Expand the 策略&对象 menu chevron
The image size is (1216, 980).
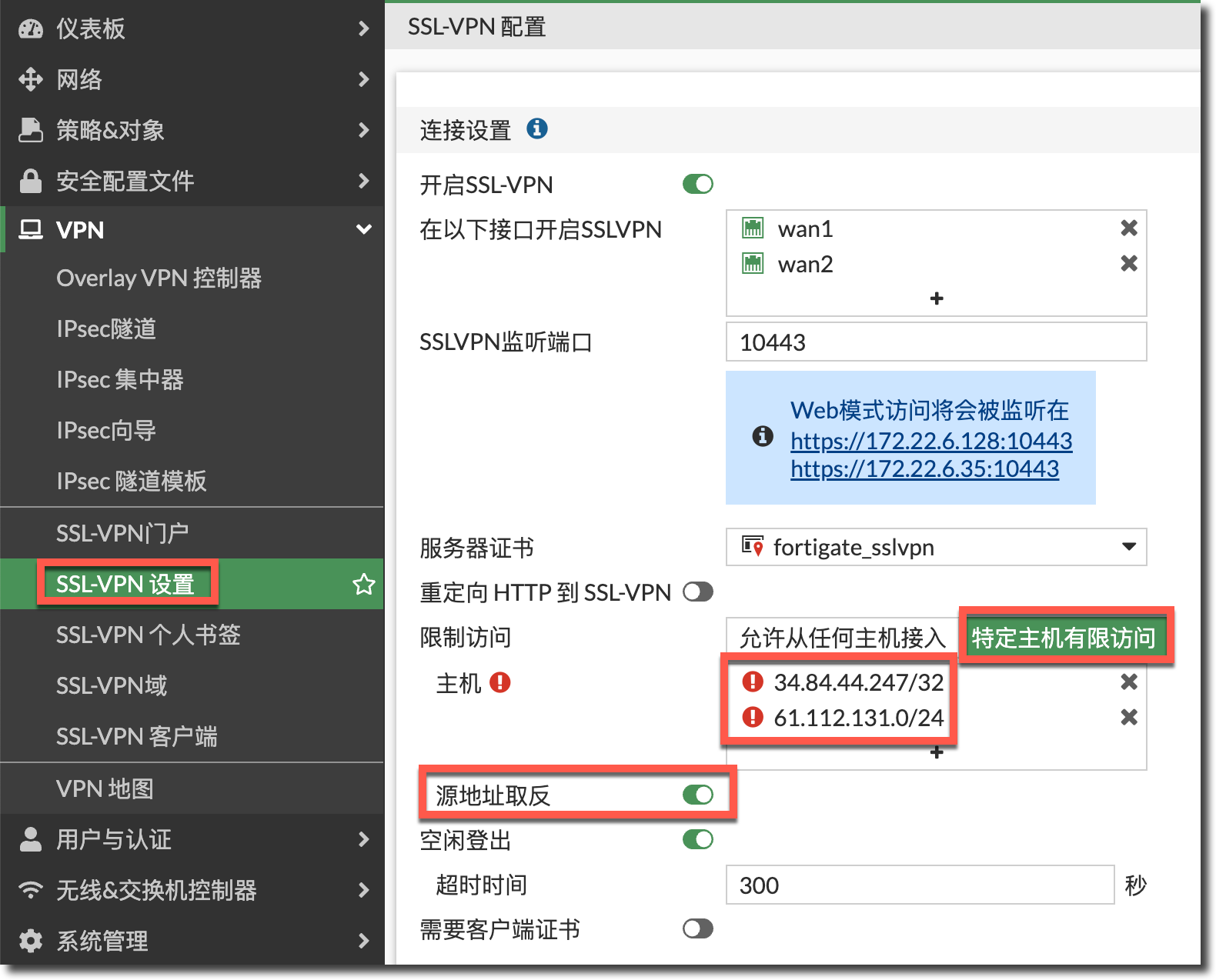[364, 130]
